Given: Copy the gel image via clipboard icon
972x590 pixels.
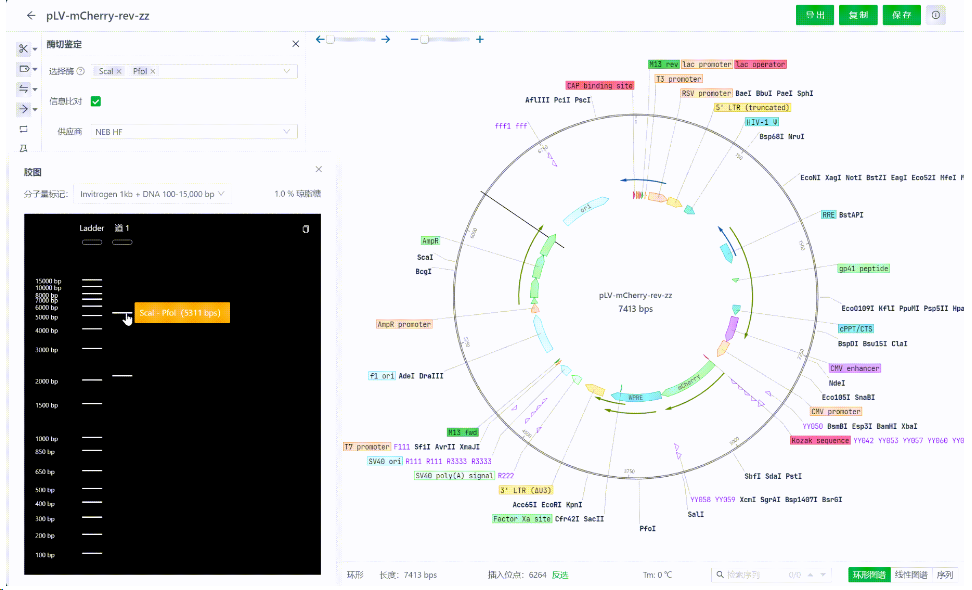Looking at the screenshot, I should pyautogui.click(x=306, y=229).
